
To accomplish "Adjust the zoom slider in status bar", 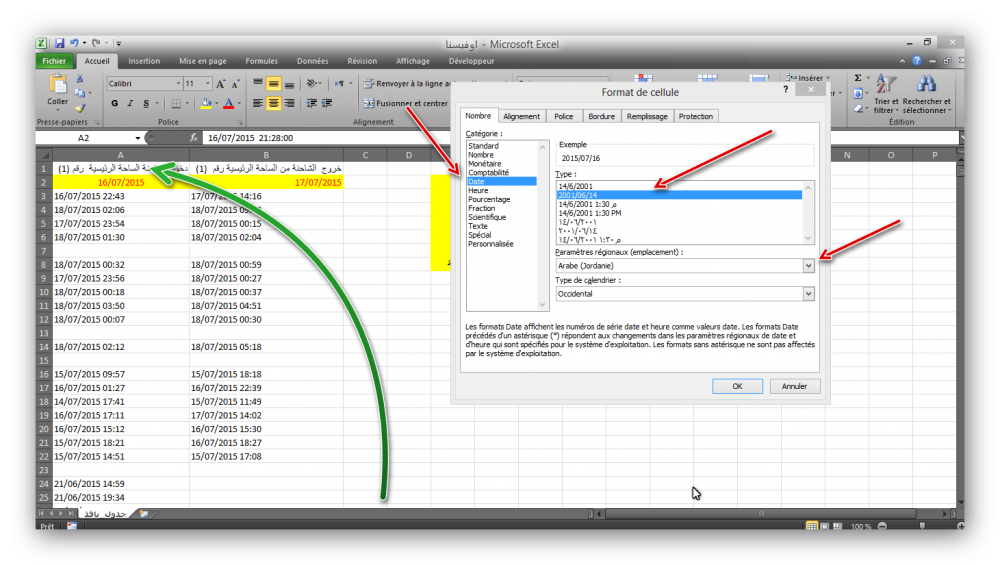I will [922, 526].
